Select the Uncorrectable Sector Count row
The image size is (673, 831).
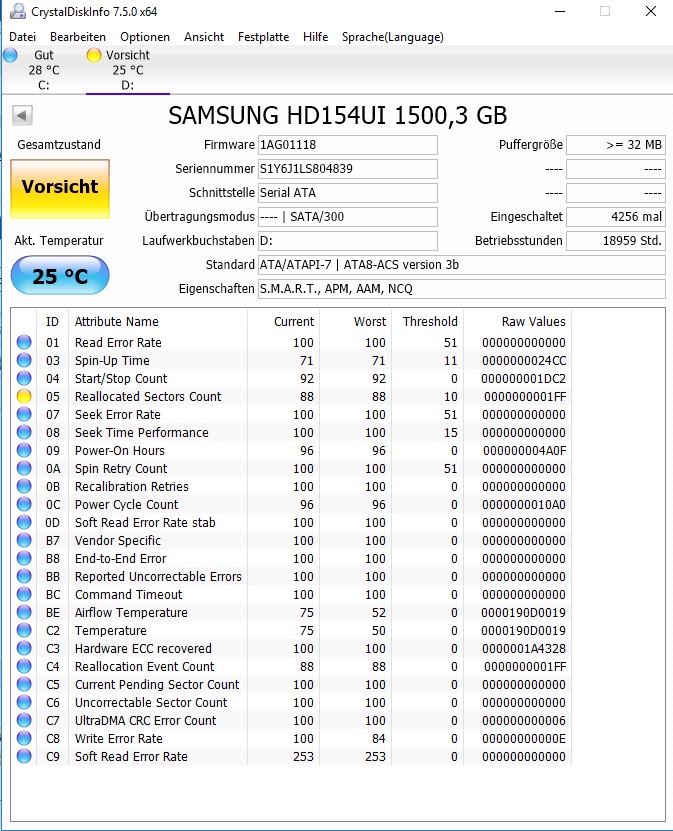[291, 702]
